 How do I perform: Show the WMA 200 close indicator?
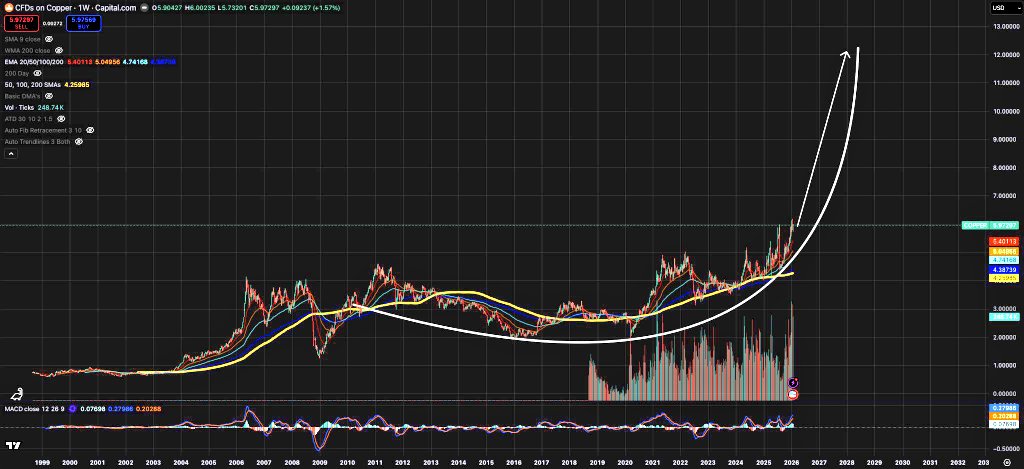(x=58, y=50)
